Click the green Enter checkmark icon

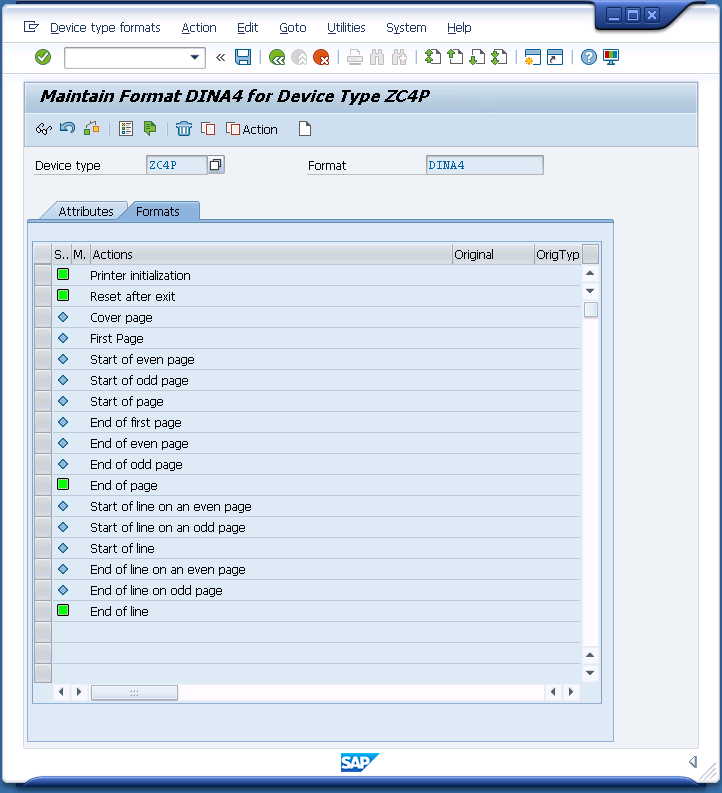pyautogui.click(x=43, y=57)
